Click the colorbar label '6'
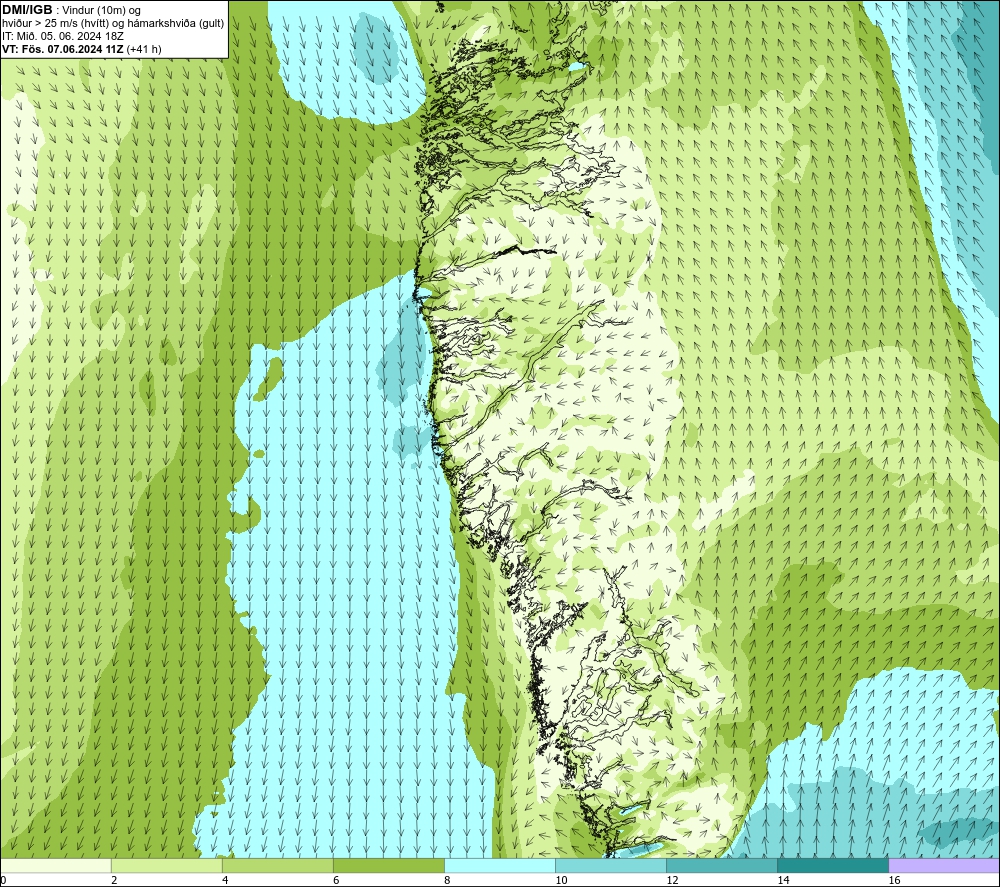Screen dimensions: 1000x887 point(336,881)
